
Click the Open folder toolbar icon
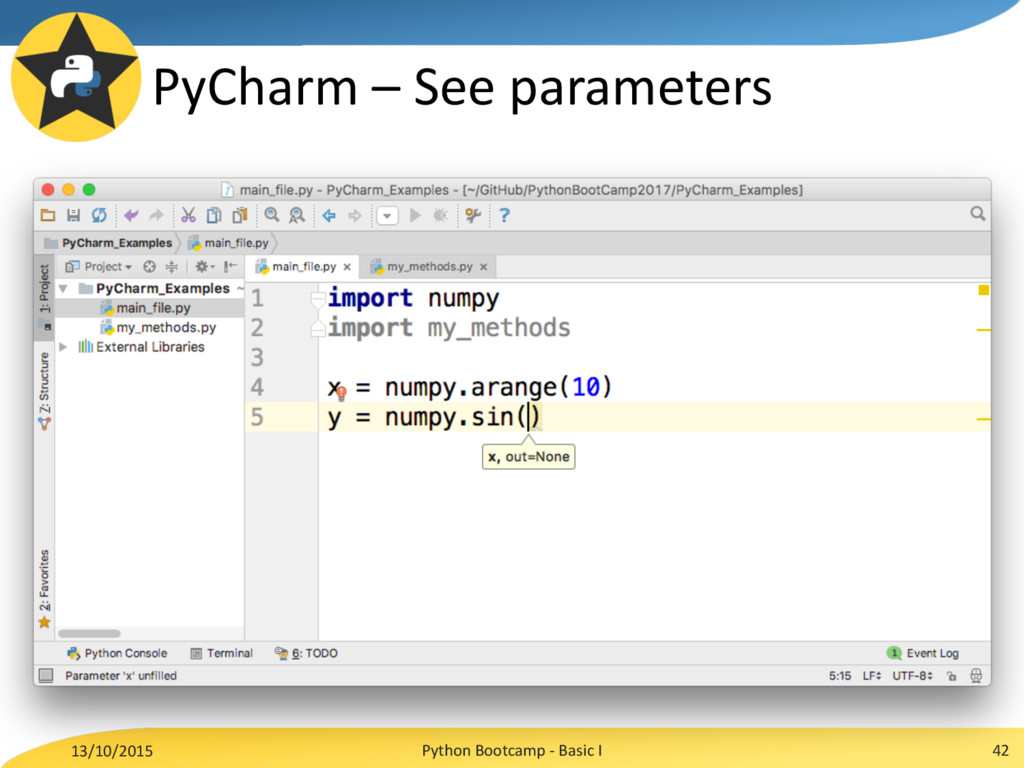pos(48,215)
